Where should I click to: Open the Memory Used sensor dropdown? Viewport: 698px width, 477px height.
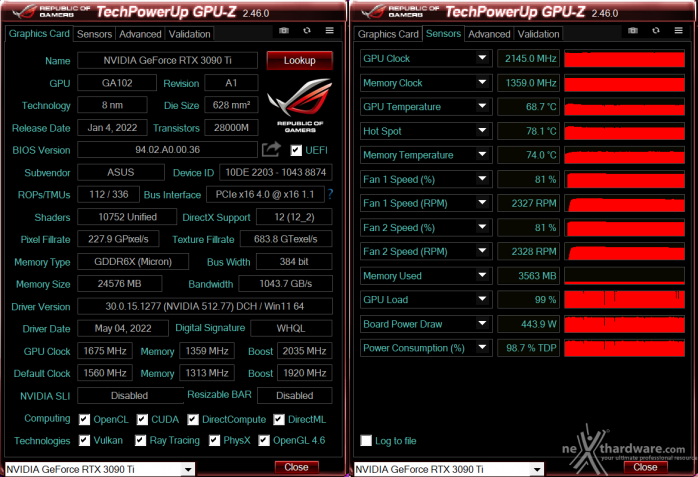coord(482,275)
